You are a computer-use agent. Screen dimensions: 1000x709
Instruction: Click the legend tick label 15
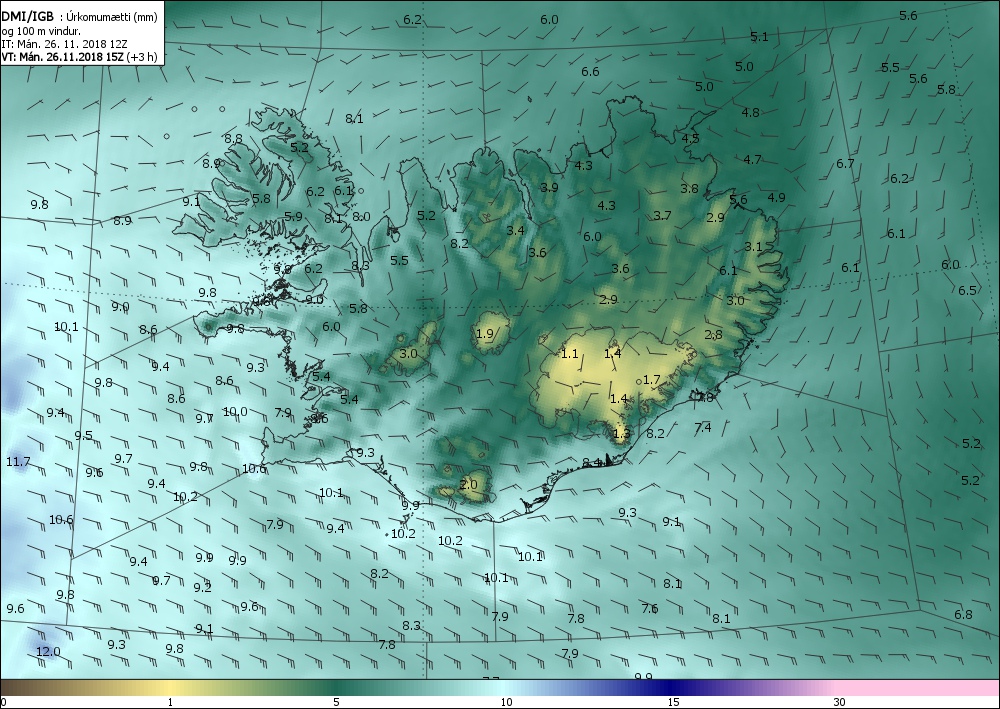click(673, 702)
